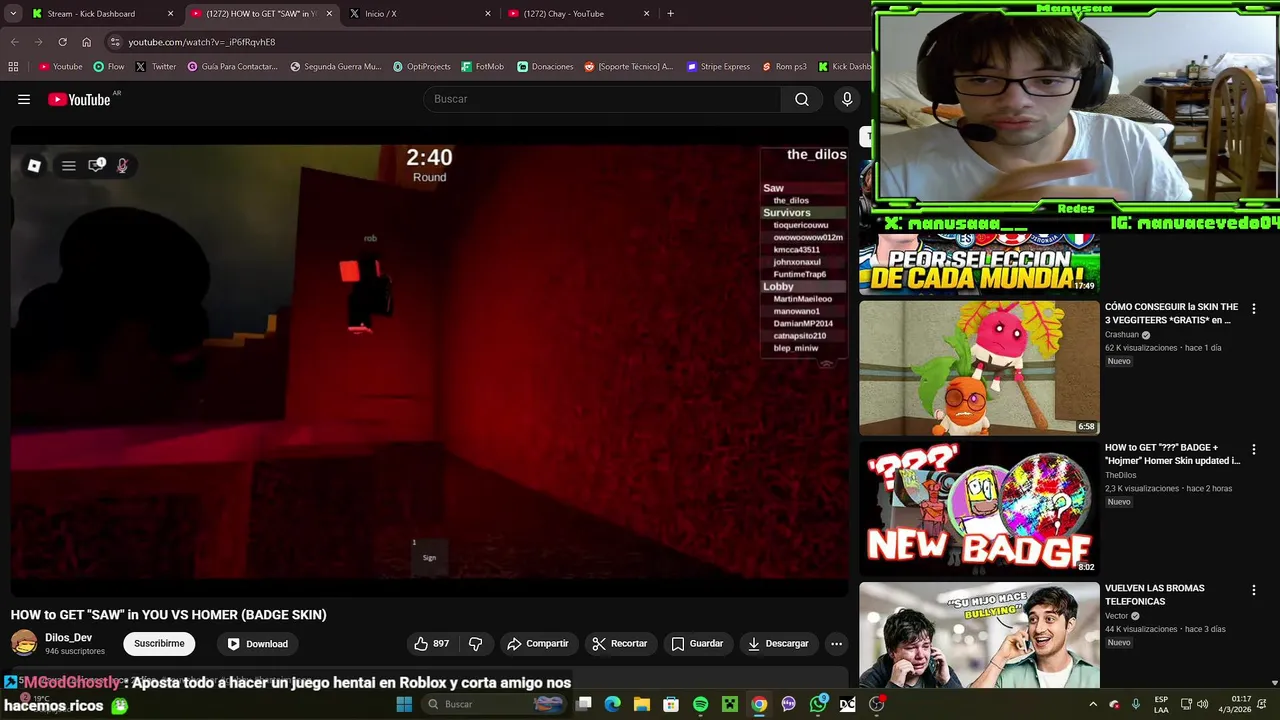Open the tab search dropdown arrow
Screen dimensions: 1280x720
tap(12, 14)
